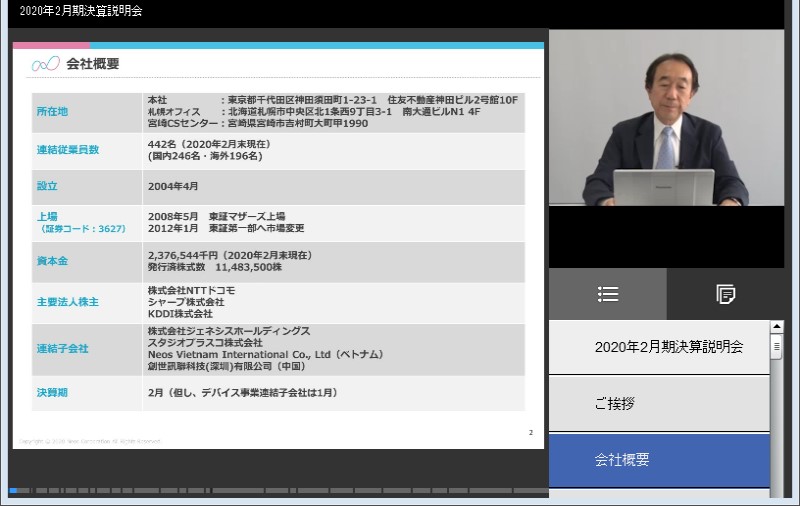Click the chapter list scrollbar thumb
Viewport: 800px width, 506px height.
point(777,347)
